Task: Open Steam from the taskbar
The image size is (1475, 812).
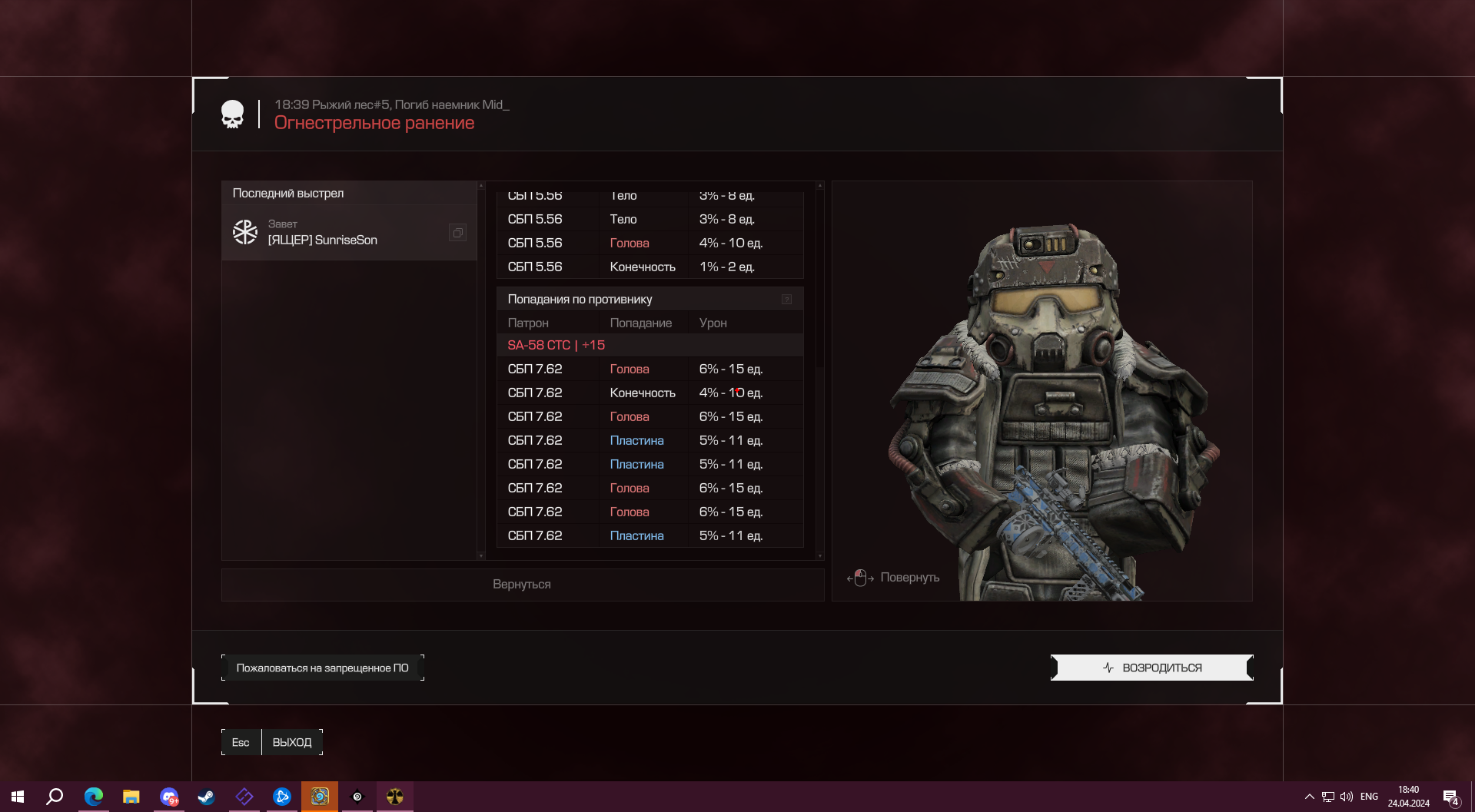Action: [207, 797]
